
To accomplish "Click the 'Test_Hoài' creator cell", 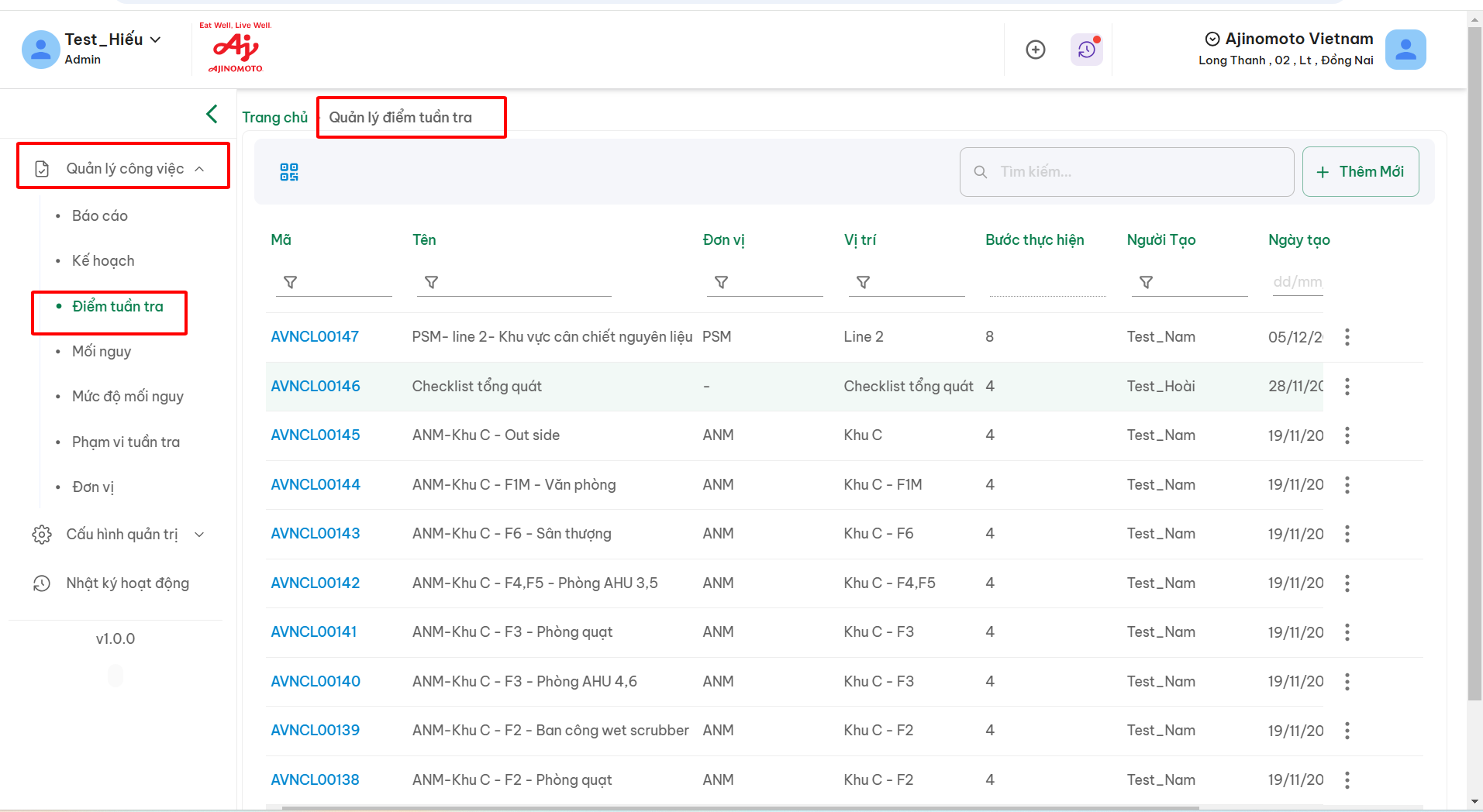I will point(1161,387).
